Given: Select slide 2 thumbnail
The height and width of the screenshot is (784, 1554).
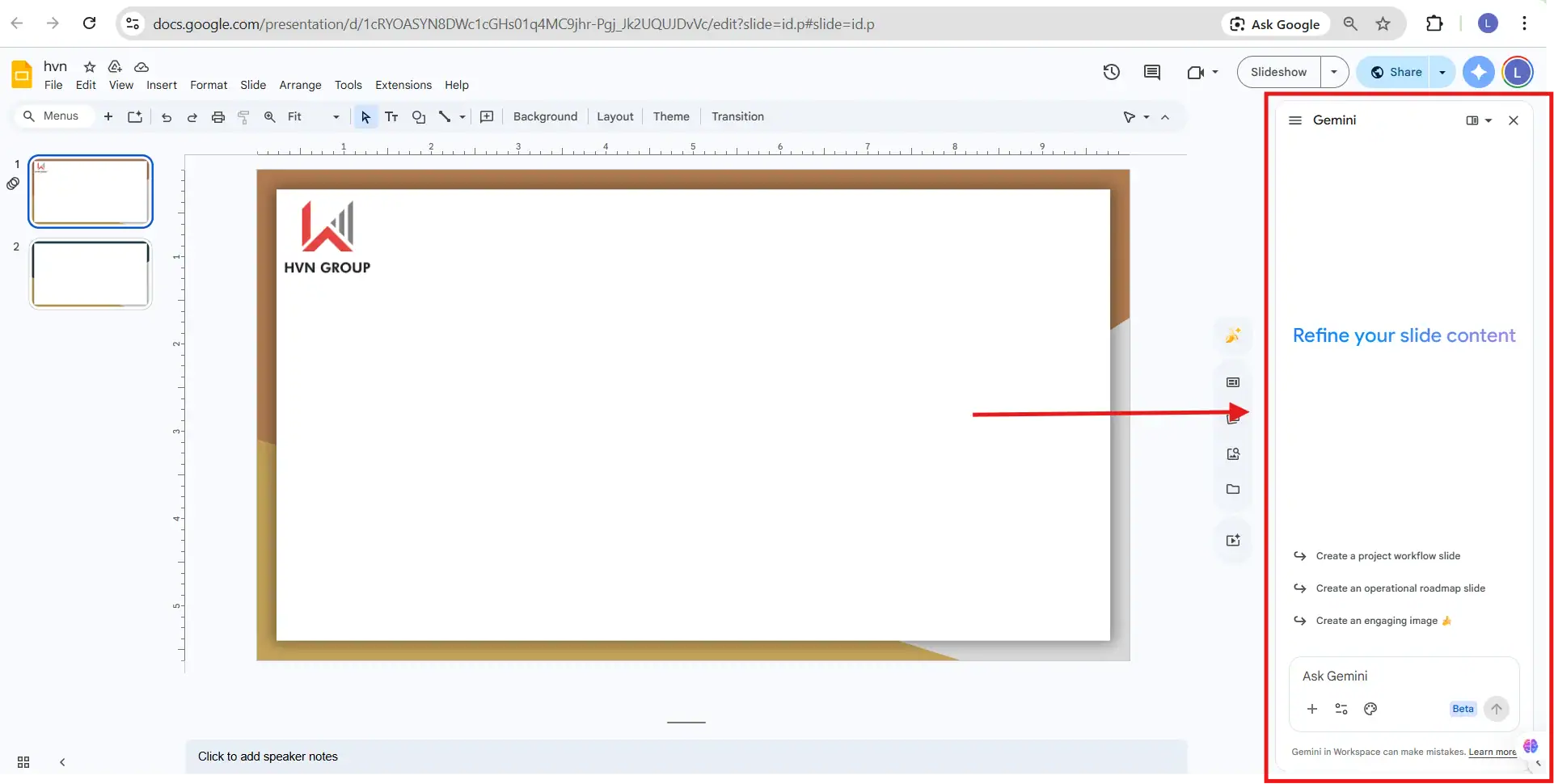Looking at the screenshot, I should [91, 274].
